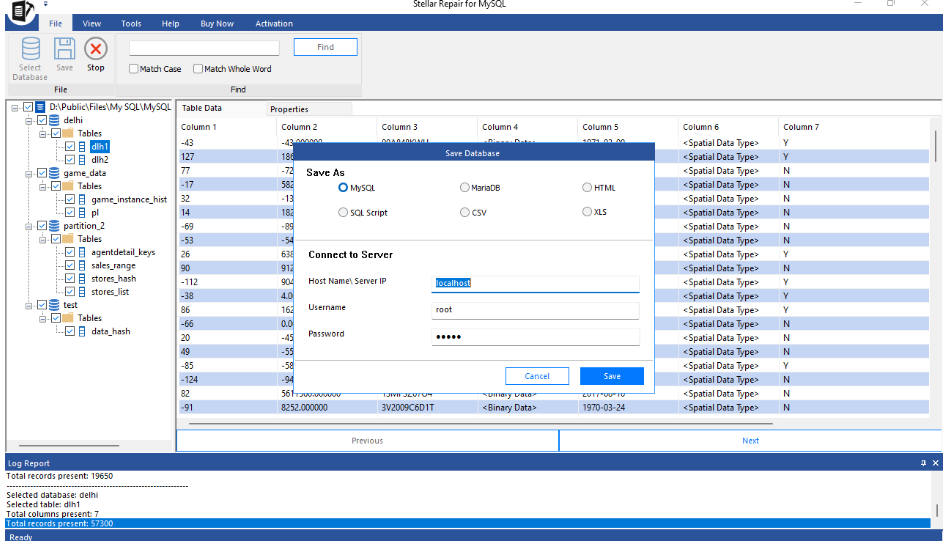Click the stores_hash table icon
This screenshot has width=948, height=545.
point(82,279)
